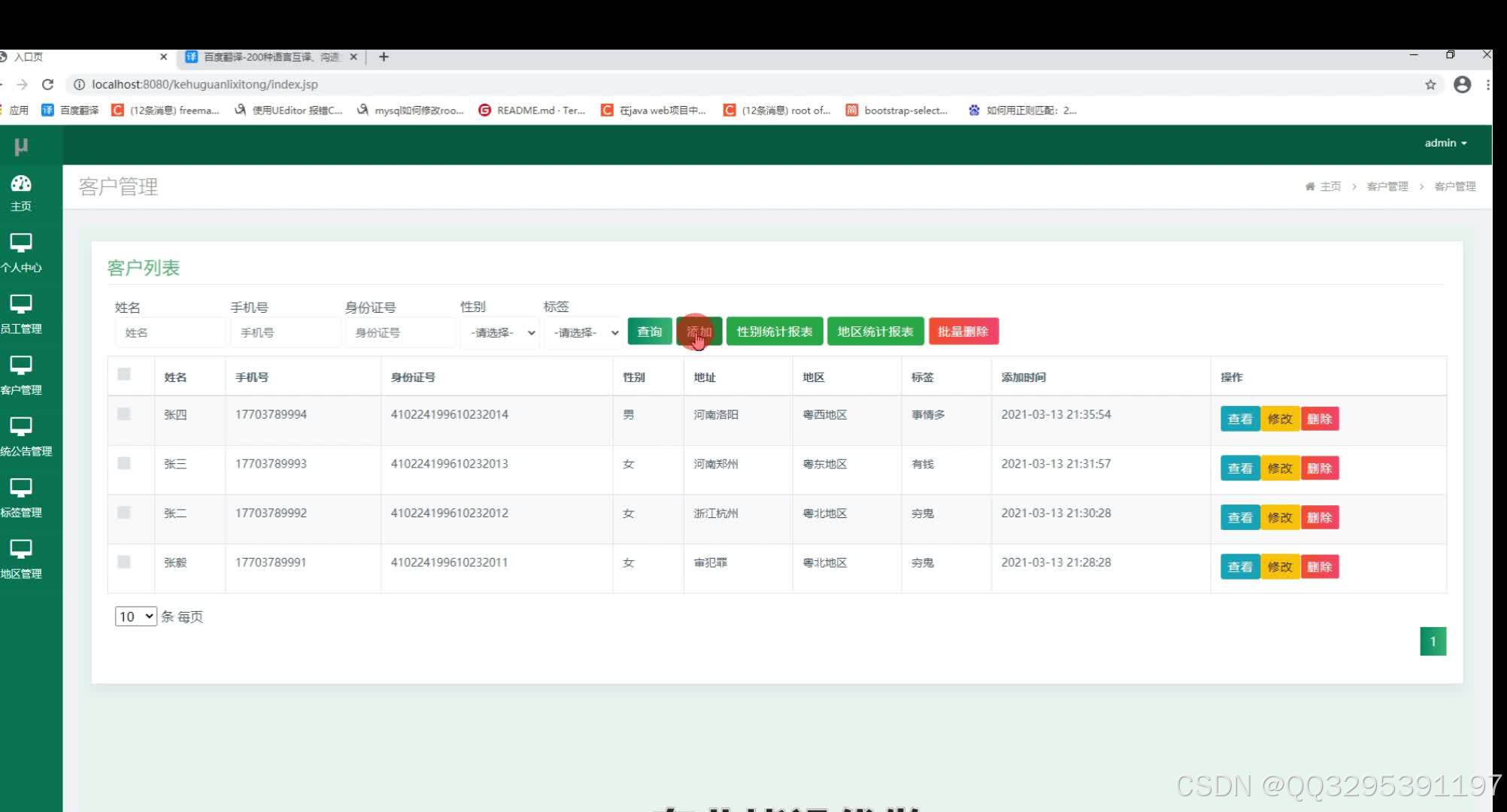Viewport: 1507px width, 812px height.
Task: Open the 在java web项目中 bookmark
Action: tap(653, 110)
